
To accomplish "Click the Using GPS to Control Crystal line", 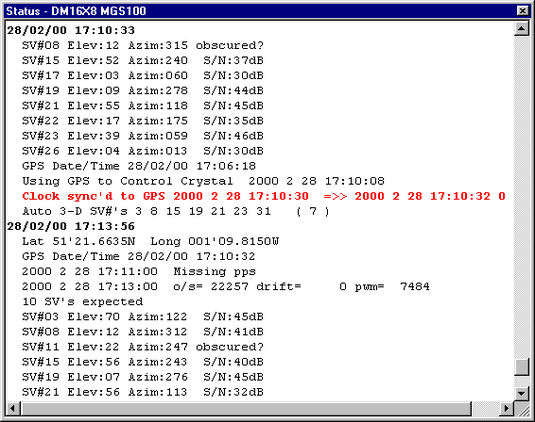I will pyautogui.click(x=203, y=181).
